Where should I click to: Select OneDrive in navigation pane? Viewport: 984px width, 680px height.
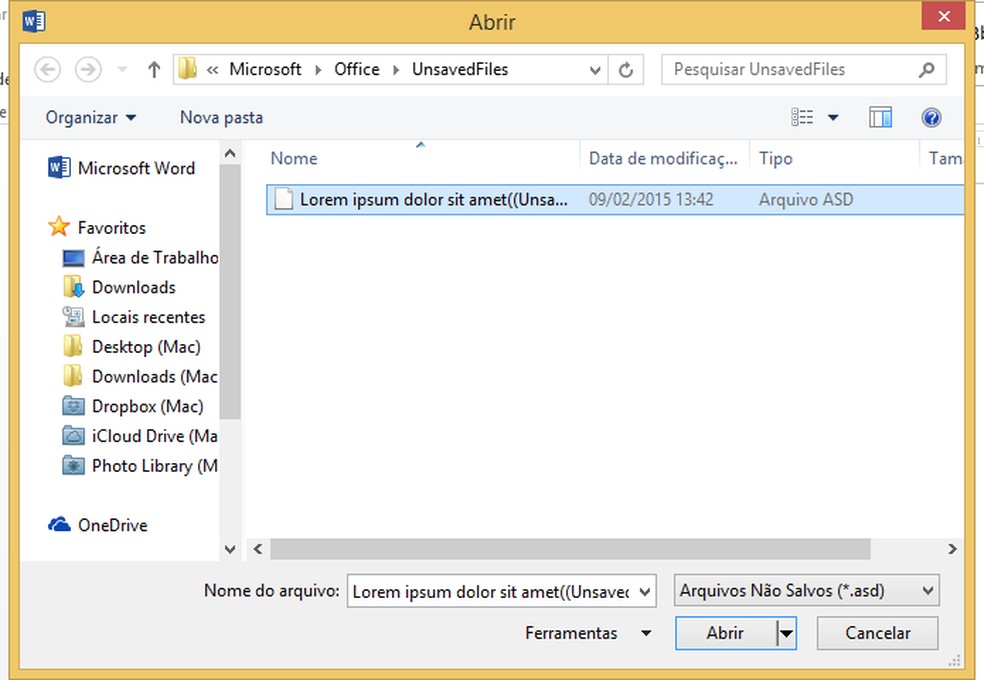[x=98, y=524]
